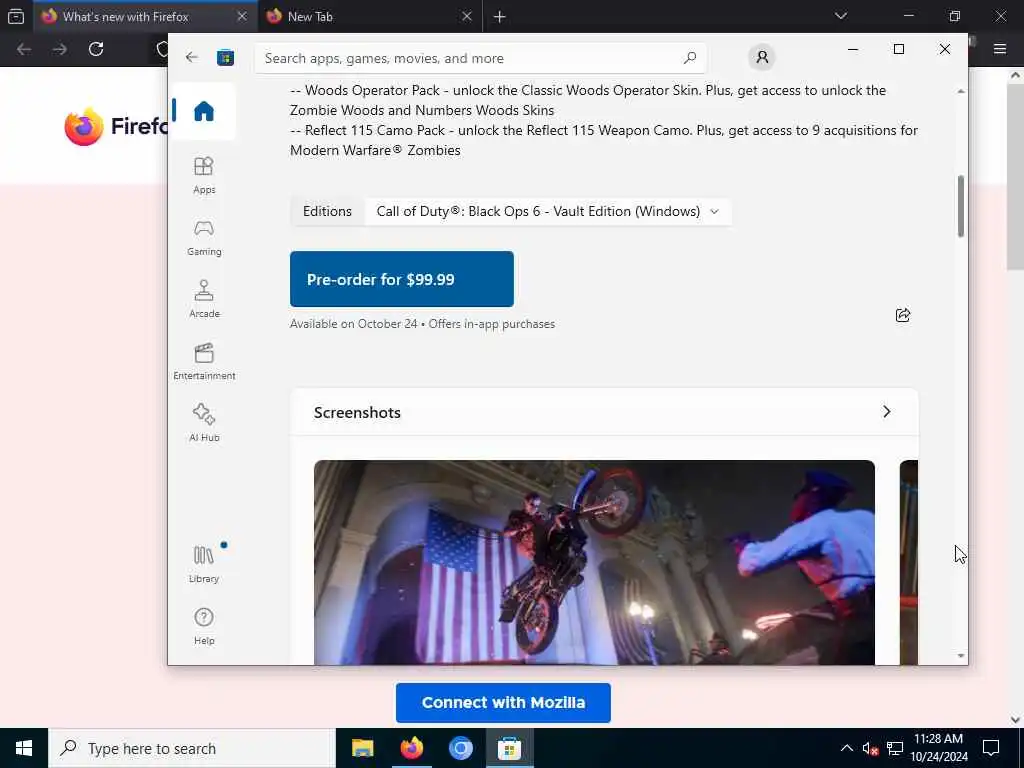Open Library in Store sidebar
Viewport: 1024px width, 768px height.
(x=204, y=564)
